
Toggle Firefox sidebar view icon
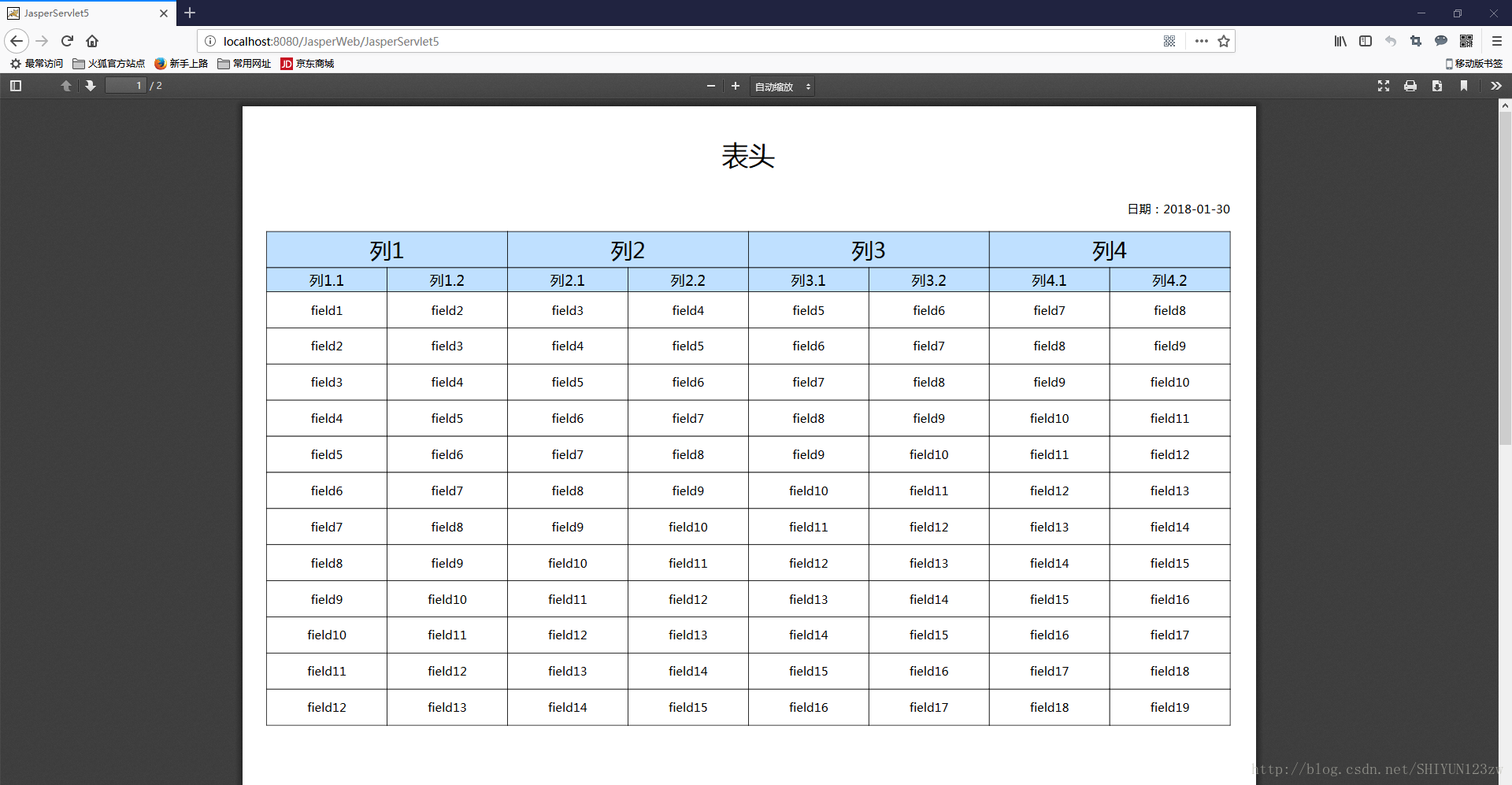[x=1366, y=41]
